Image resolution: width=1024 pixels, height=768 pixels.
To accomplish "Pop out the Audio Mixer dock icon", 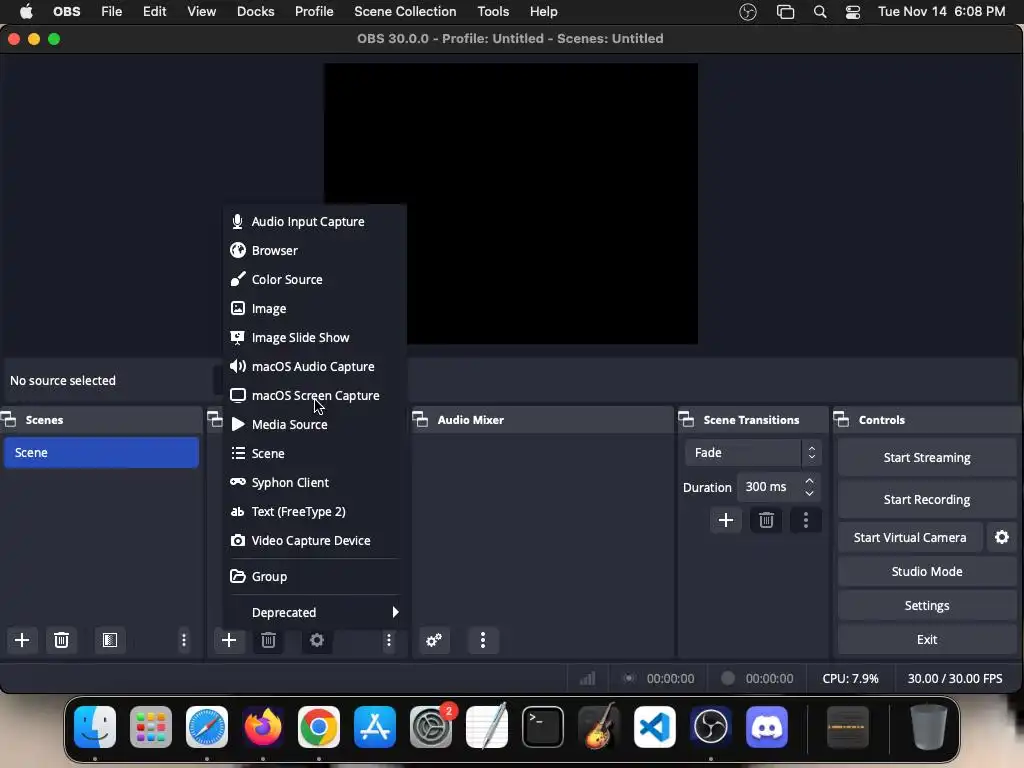I will 421,419.
